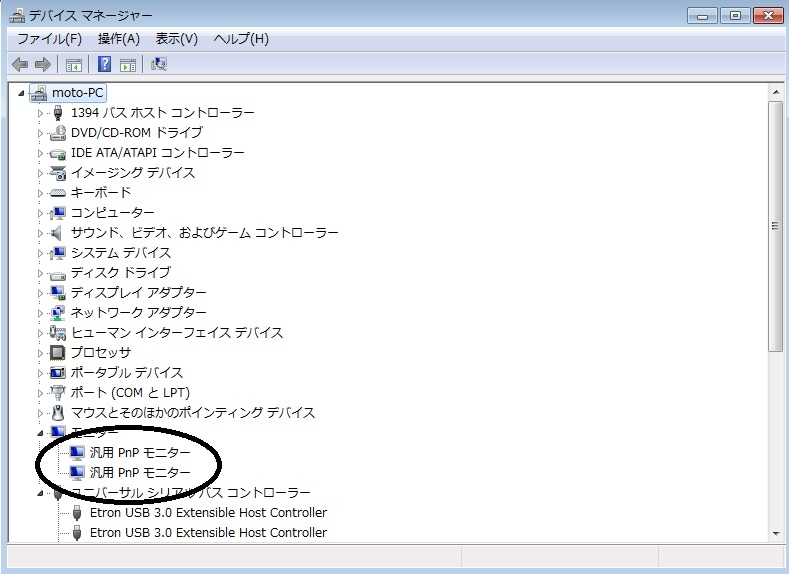The image size is (789, 574).
Task: Click the ディスク ドライブ drive icon
Action: point(58,275)
